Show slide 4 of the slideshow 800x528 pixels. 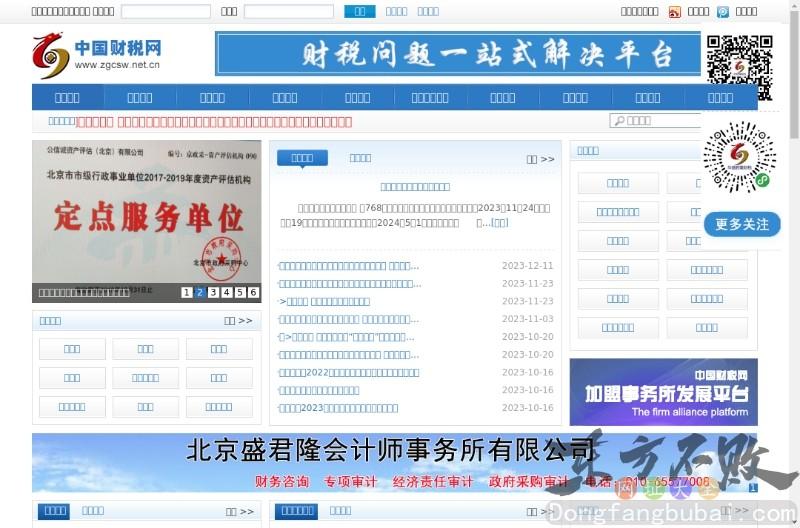227,292
